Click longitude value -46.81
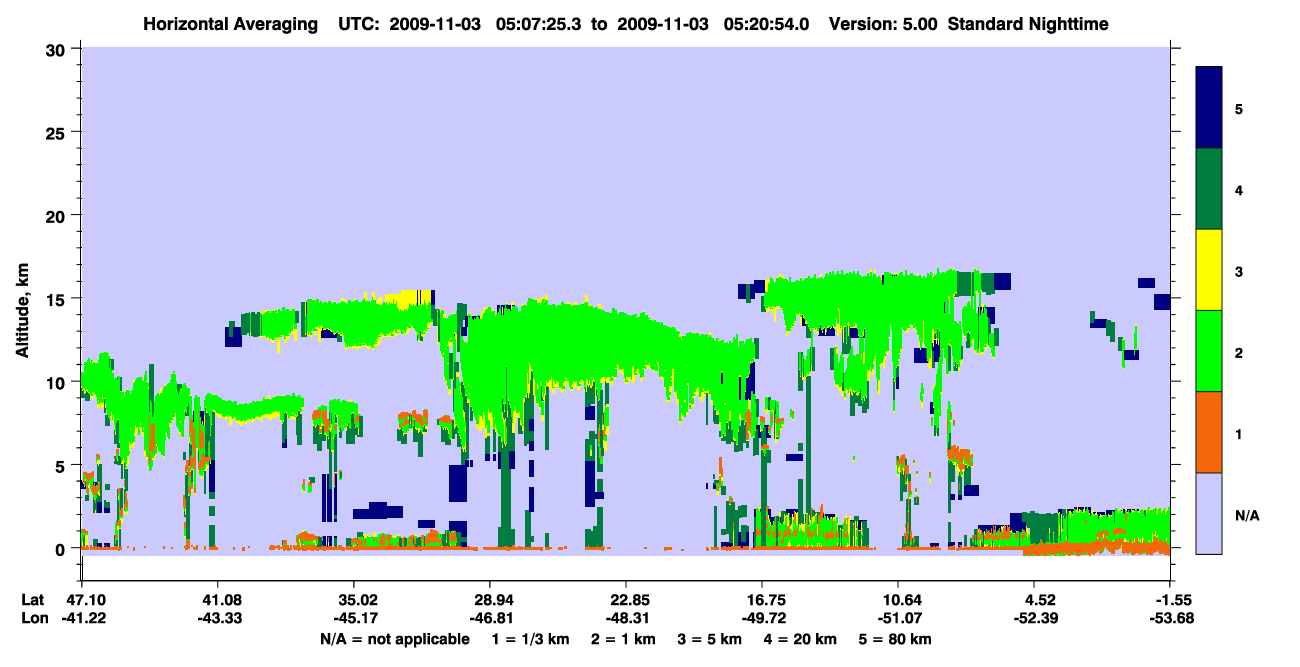Image resolution: width=1300 pixels, height=667 pixels. click(490, 618)
